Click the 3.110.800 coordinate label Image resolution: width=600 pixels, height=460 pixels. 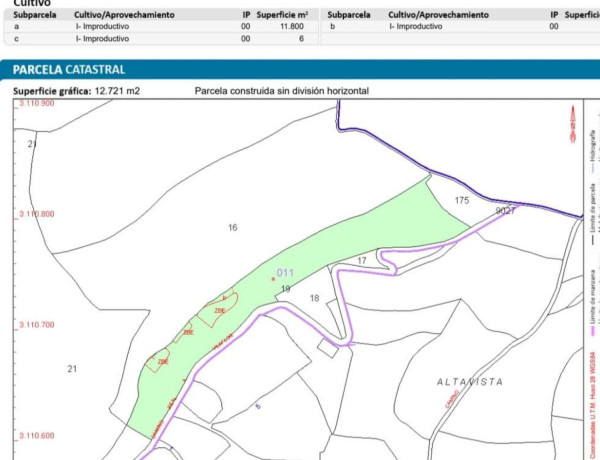35,214
